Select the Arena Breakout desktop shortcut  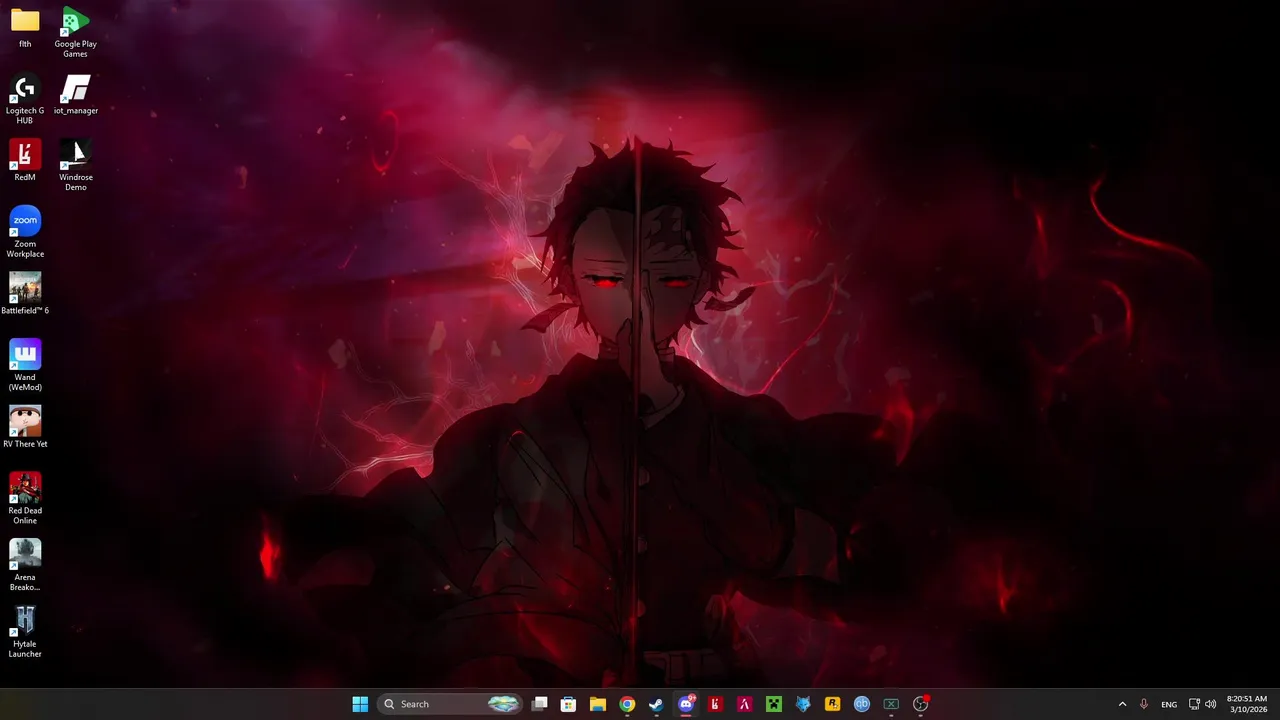[x=25, y=566]
